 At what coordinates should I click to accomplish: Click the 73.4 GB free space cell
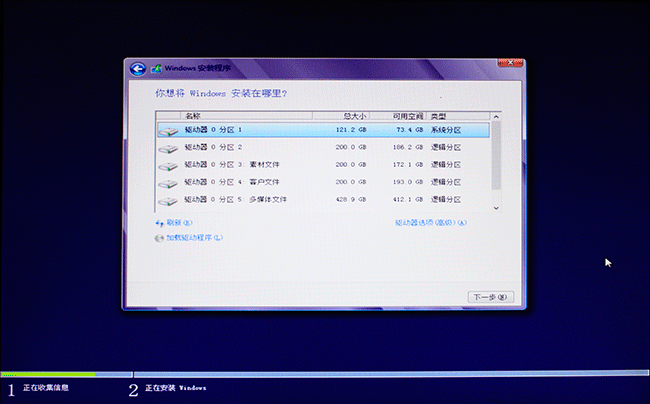(409, 130)
